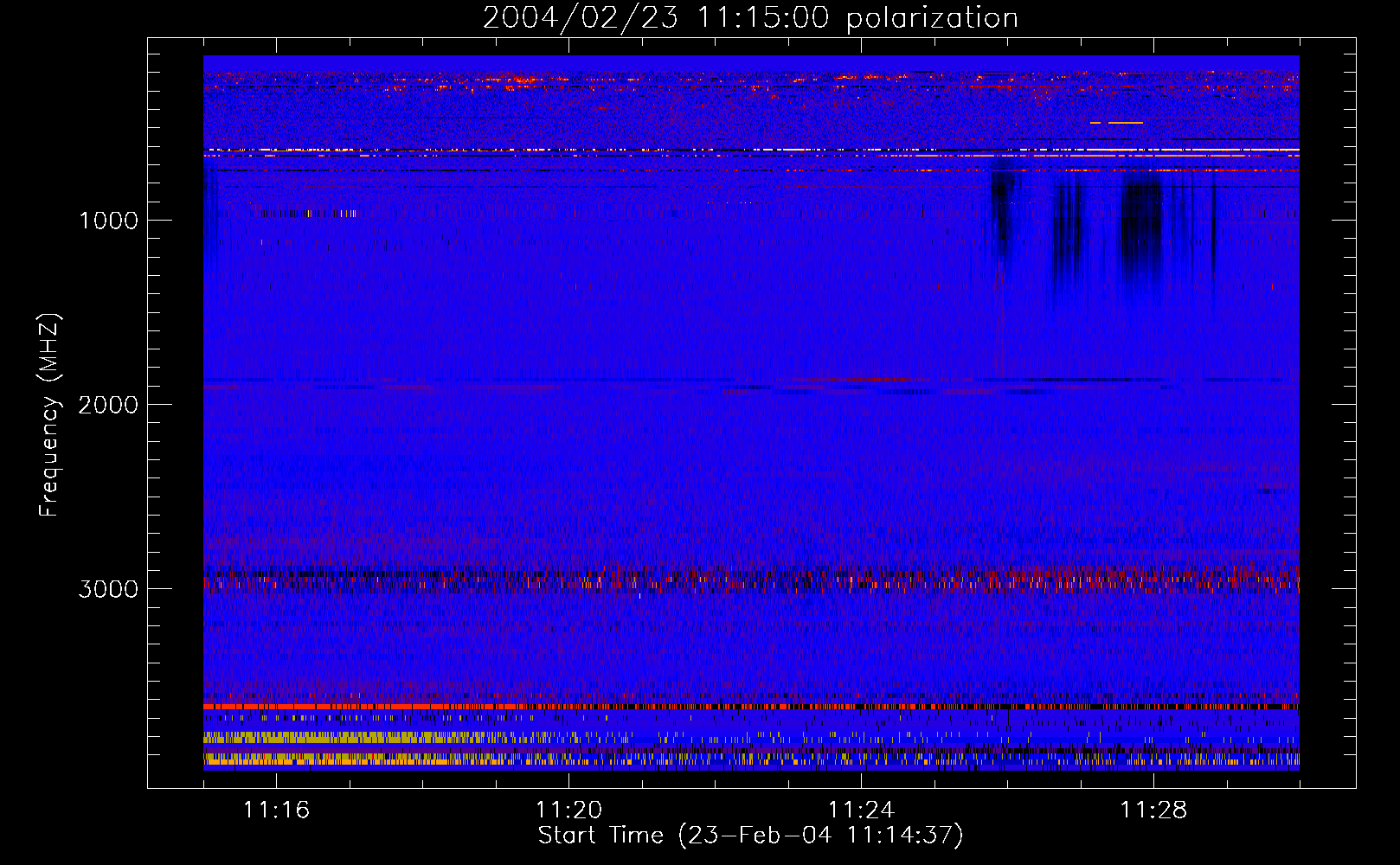1400x865 pixels.
Task: Click the "11:20" time tick label
Action: (x=568, y=811)
